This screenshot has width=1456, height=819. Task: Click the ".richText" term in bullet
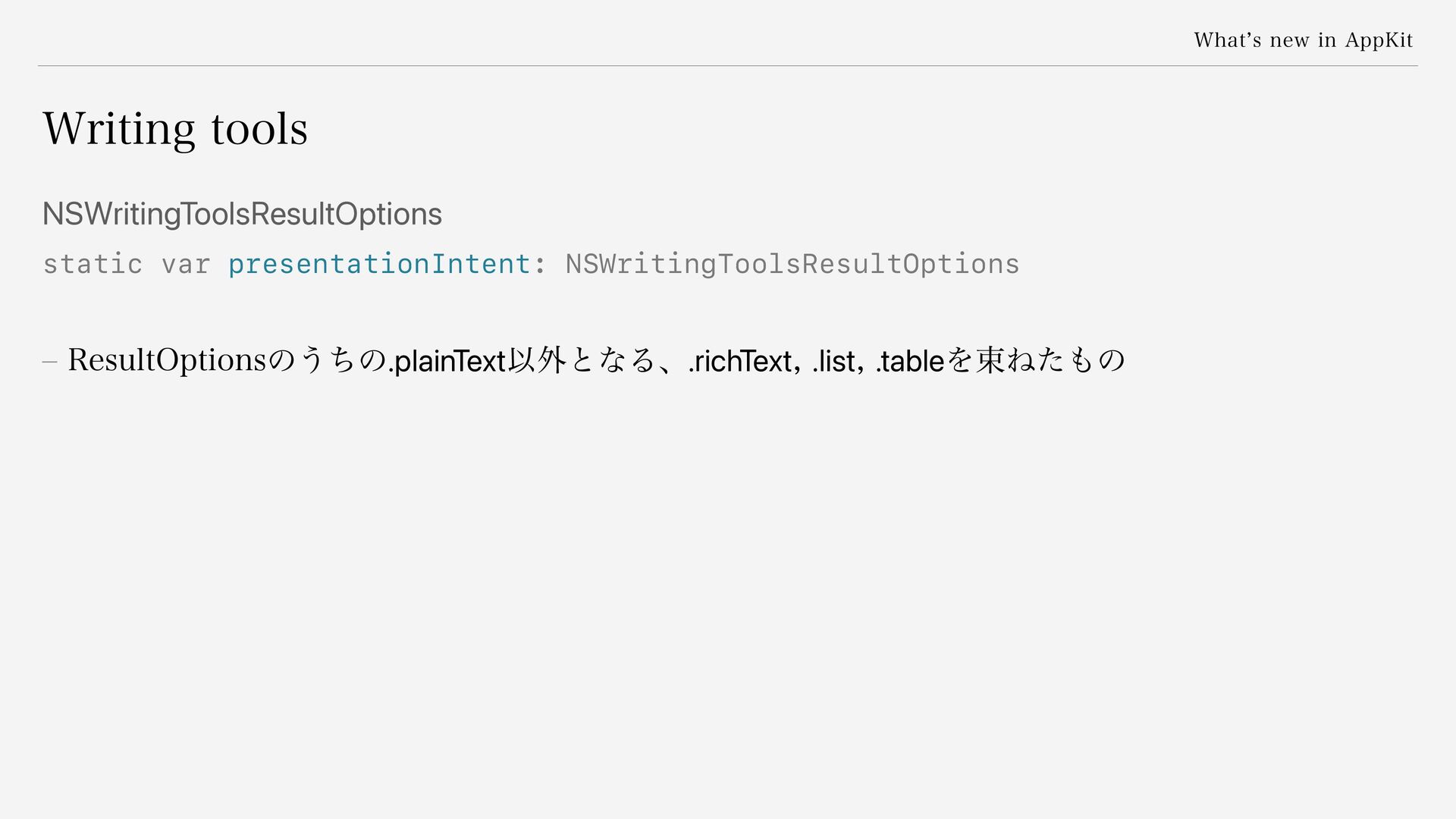739,362
